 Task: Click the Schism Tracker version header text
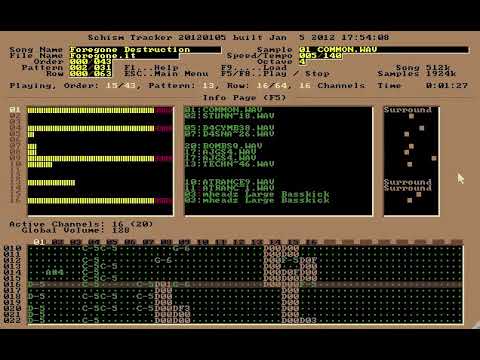pos(238,37)
